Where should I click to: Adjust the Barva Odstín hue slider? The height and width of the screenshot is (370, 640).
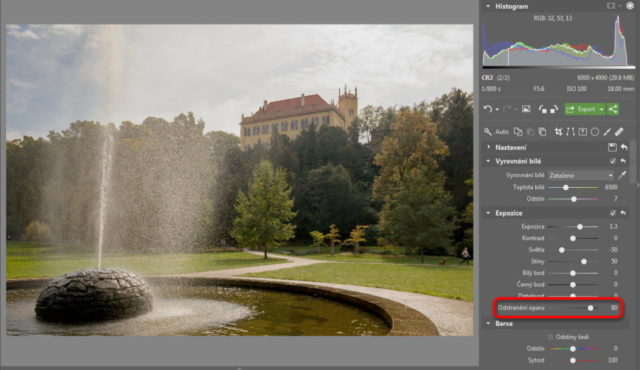click(x=573, y=349)
